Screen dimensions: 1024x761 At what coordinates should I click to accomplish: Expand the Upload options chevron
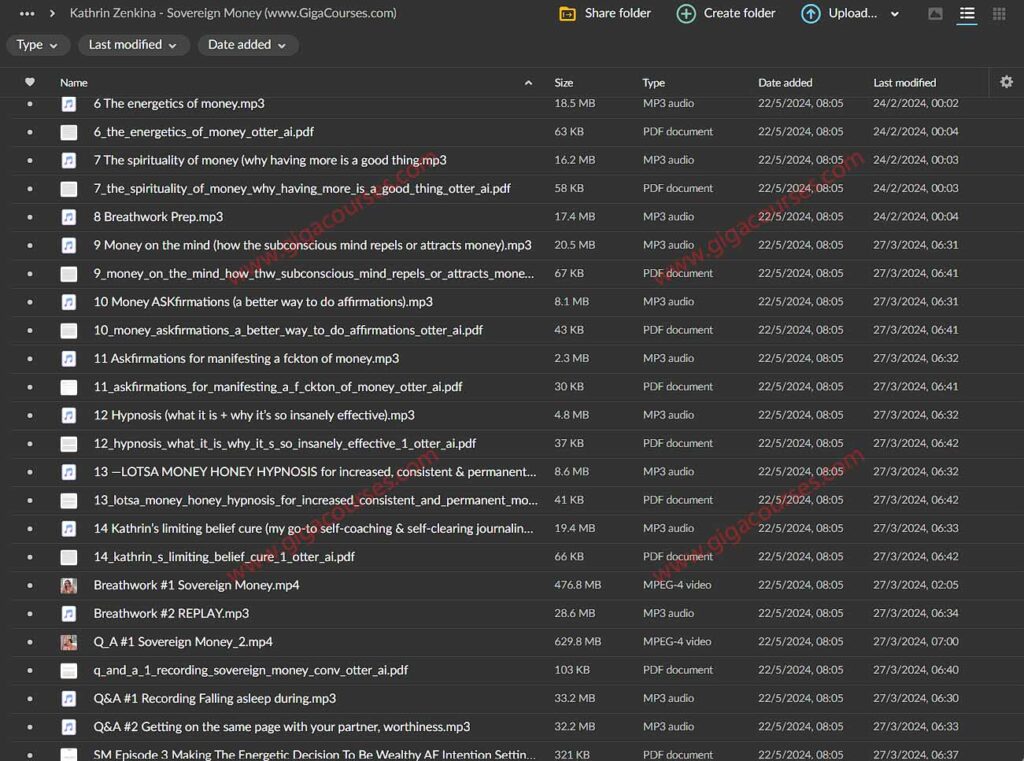pos(894,14)
